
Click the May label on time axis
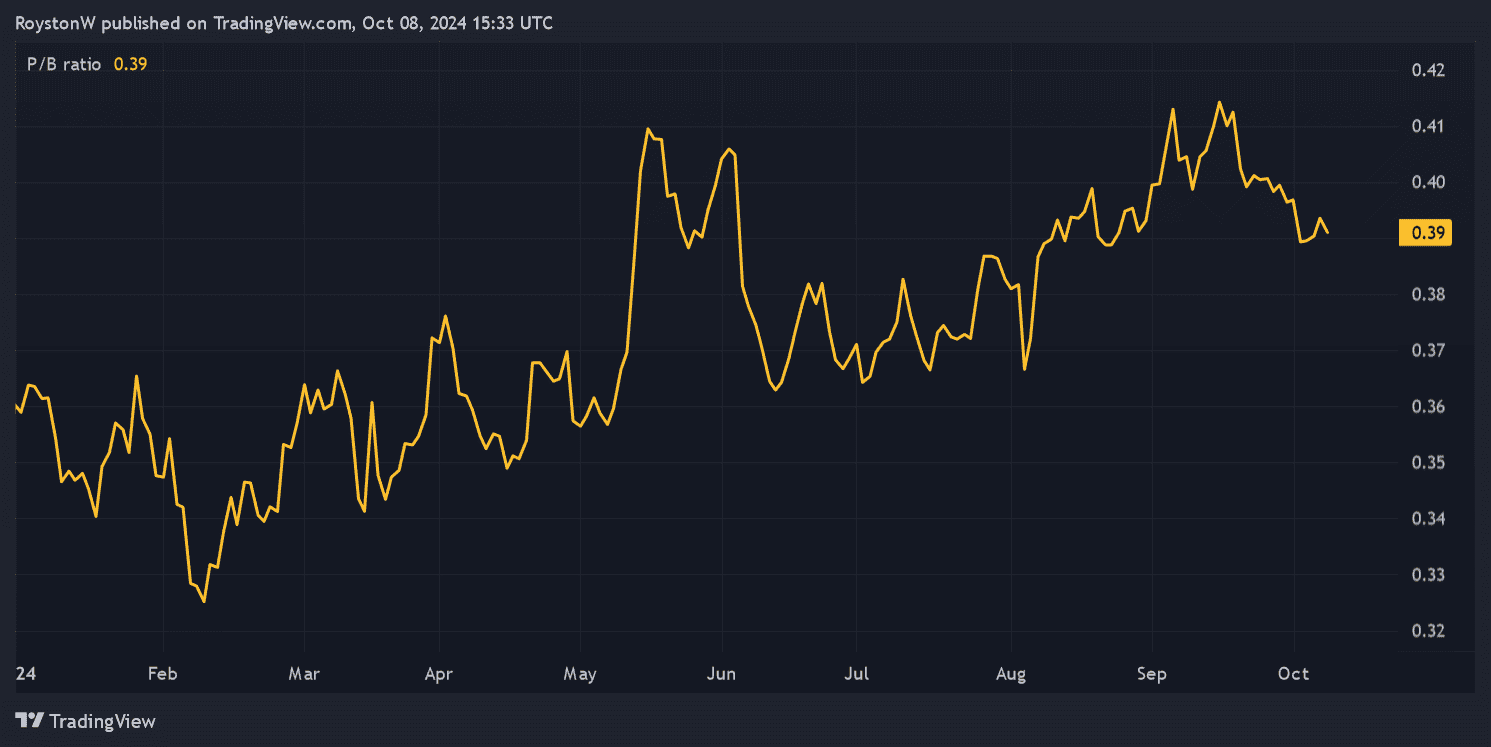(x=580, y=674)
